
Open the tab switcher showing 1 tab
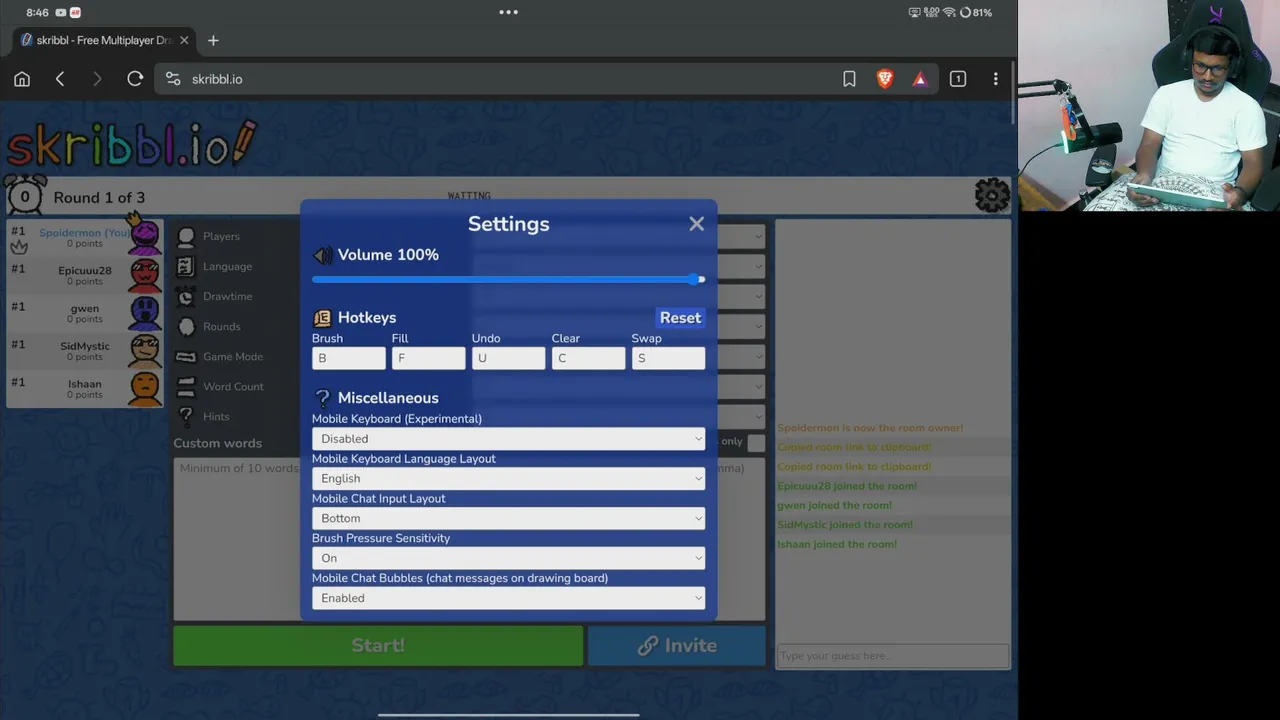click(x=958, y=79)
